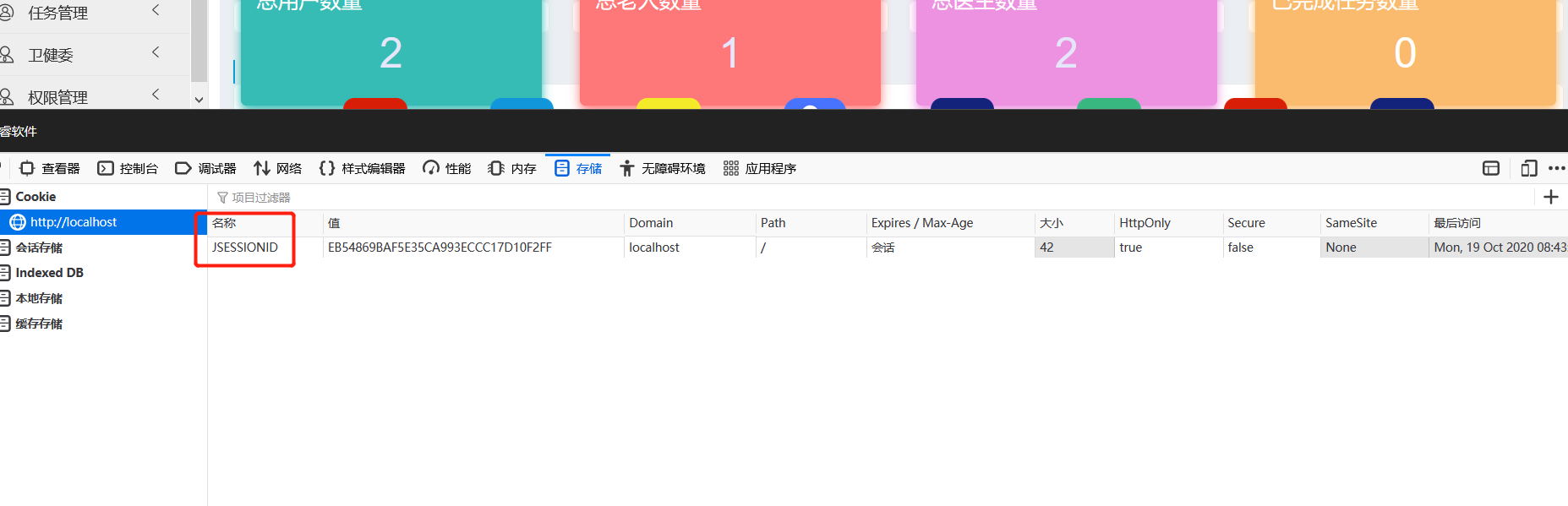Click the teal user count card showing 2
Screen dimensions: 1568x506
(x=391, y=52)
